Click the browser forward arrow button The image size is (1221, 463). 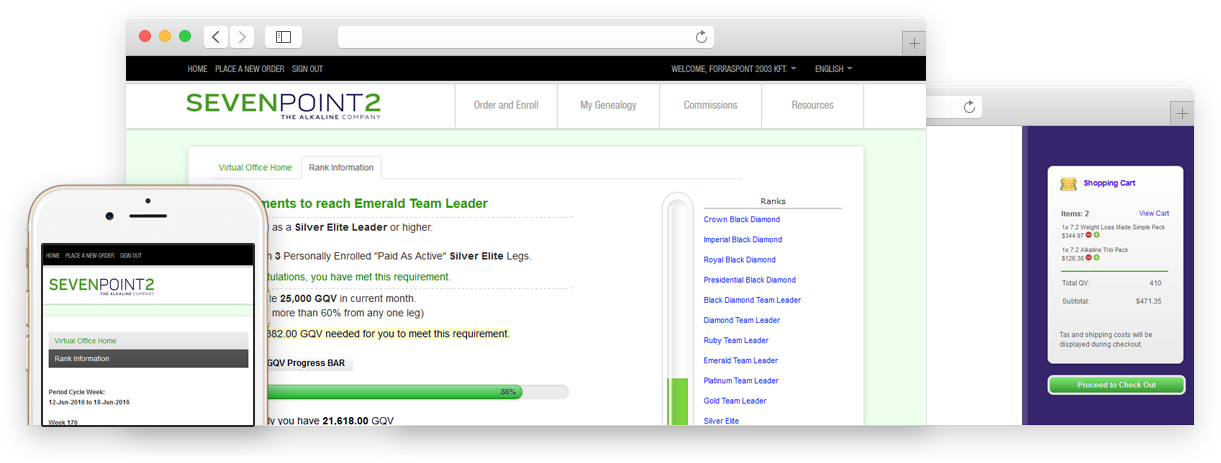point(242,37)
